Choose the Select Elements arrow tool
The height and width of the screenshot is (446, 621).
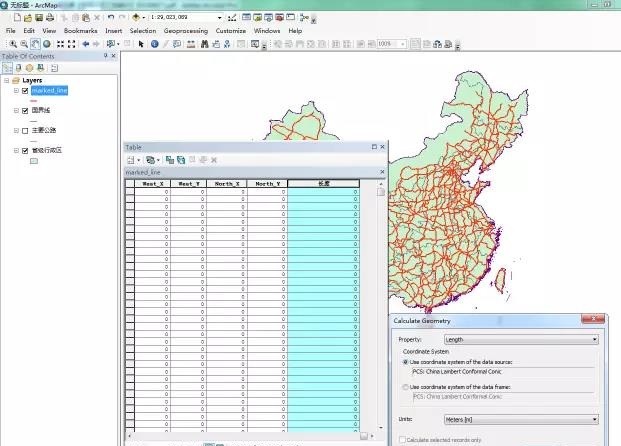point(141,44)
